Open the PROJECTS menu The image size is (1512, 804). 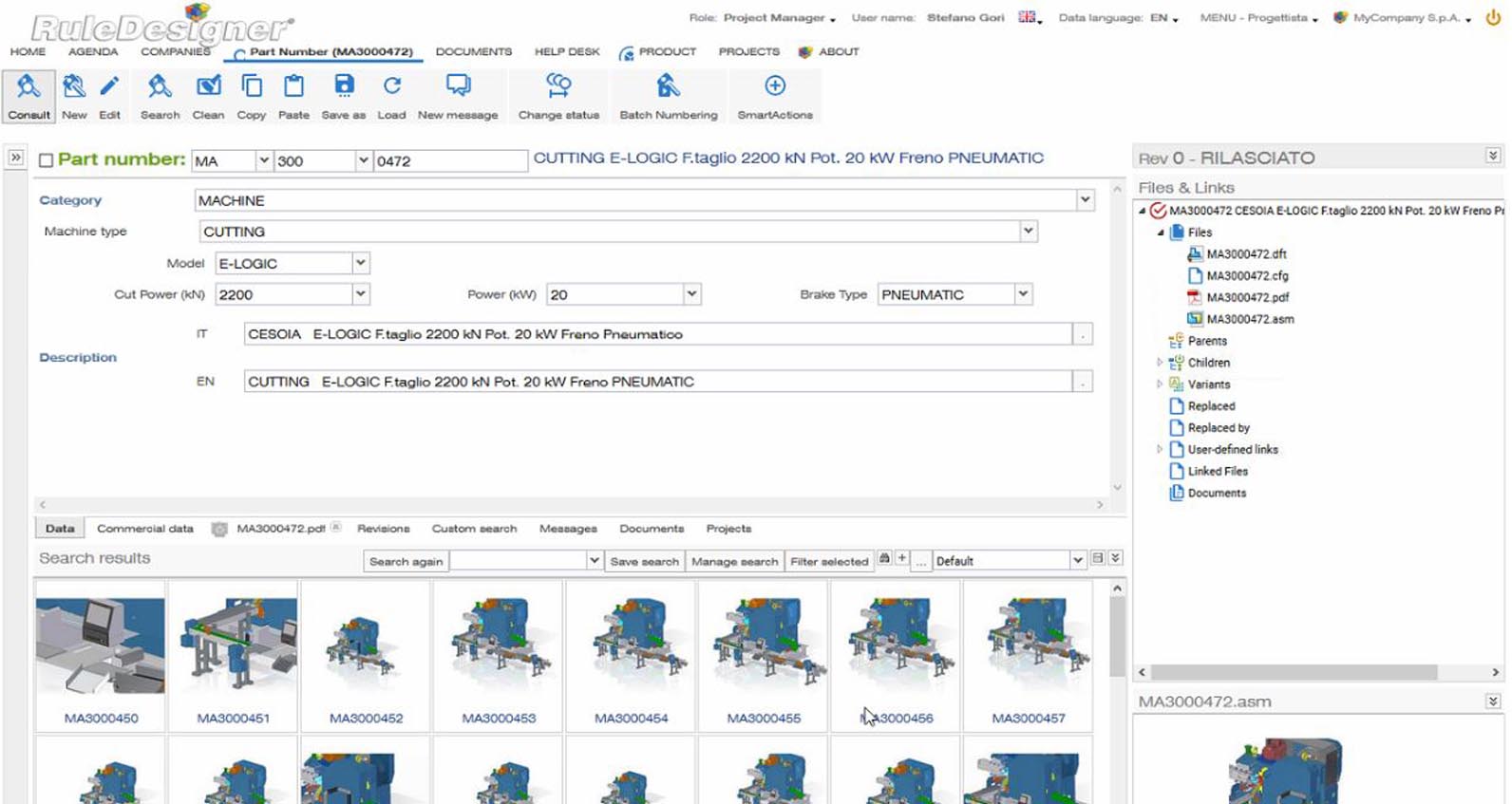(x=749, y=51)
